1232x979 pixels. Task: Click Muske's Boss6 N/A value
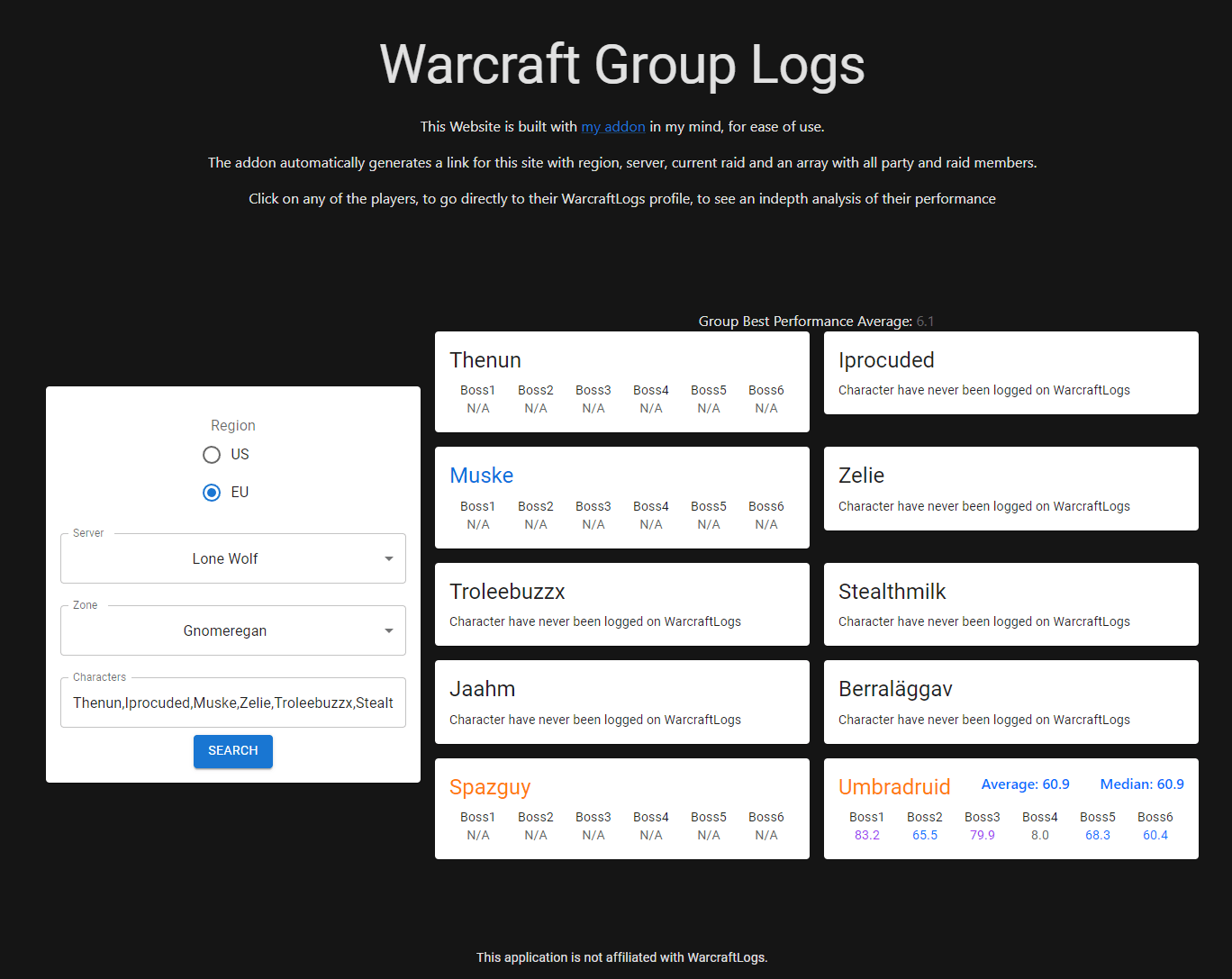coord(766,524)
